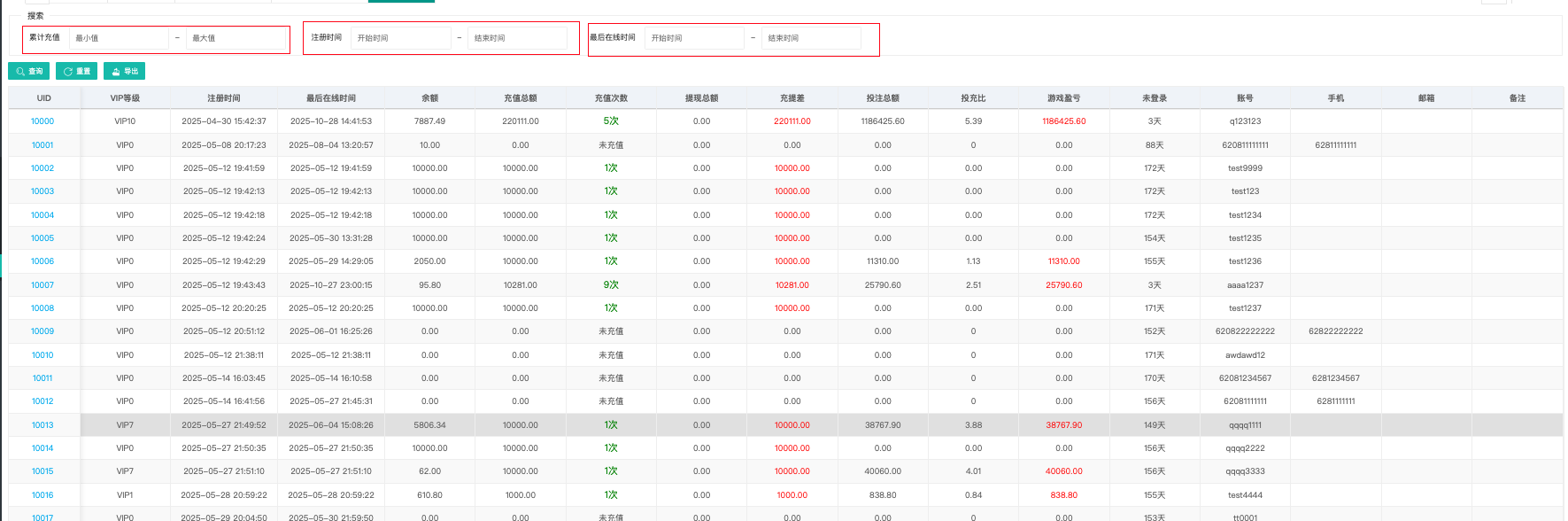Click the 5次 recharge count
Screen dimensions: 1568x521
[x=611, y=121]
